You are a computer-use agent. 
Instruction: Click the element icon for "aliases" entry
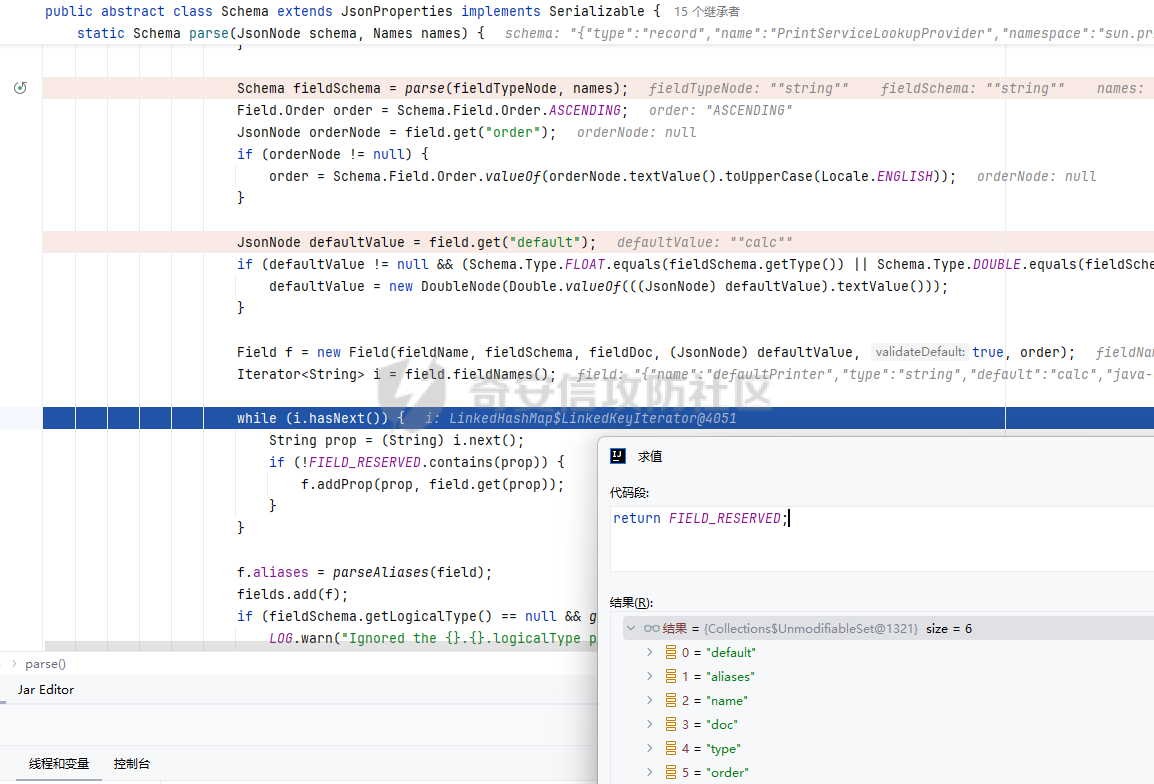pos(671,677)
